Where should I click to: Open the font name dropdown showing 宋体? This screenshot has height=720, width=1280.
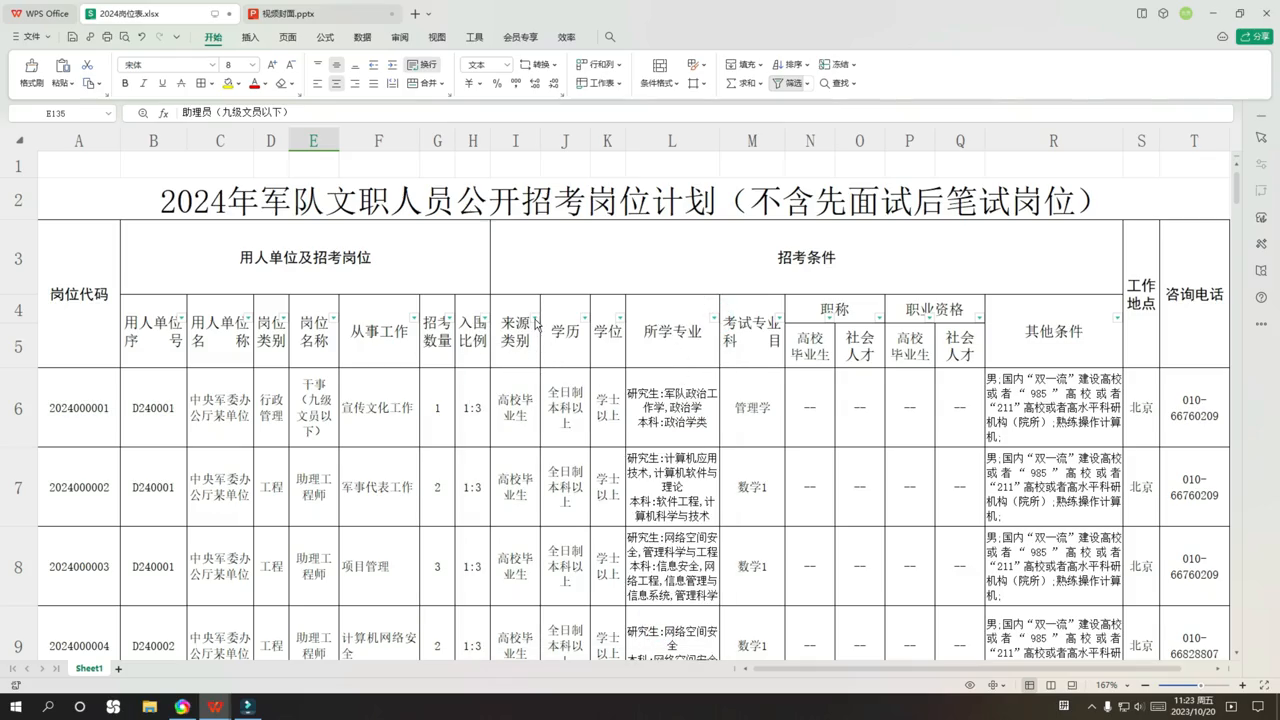click(167, 65)
